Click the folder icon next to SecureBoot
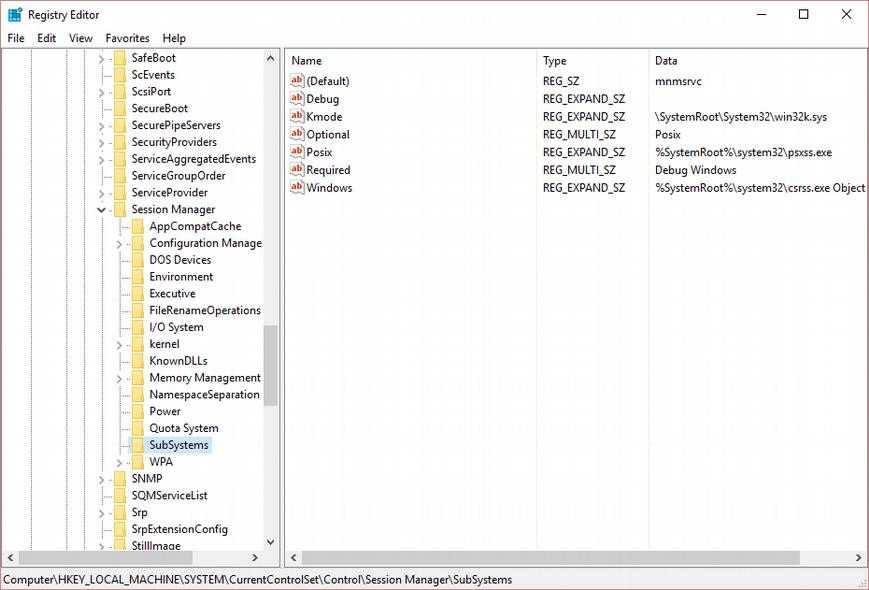Screen dimensions: 869x590 120,109
